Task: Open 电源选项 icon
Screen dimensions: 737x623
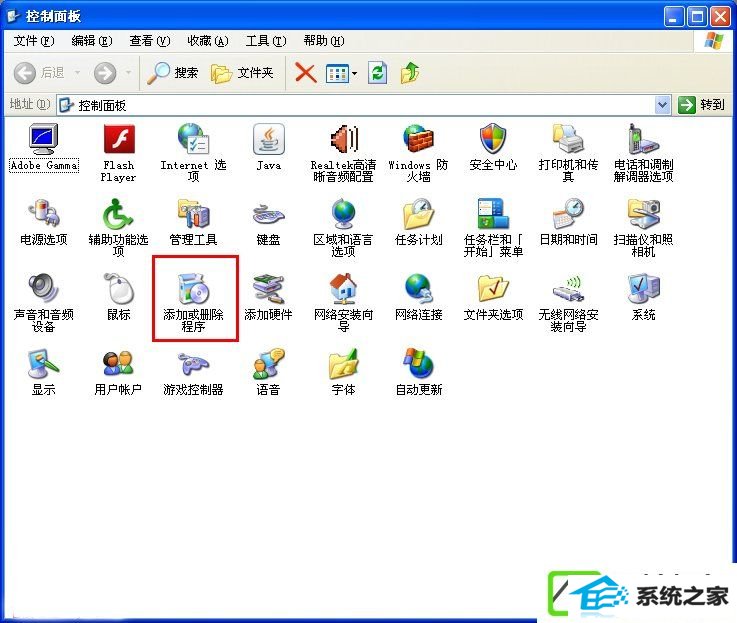Action: pyautogui.click(x=44, y=213)
